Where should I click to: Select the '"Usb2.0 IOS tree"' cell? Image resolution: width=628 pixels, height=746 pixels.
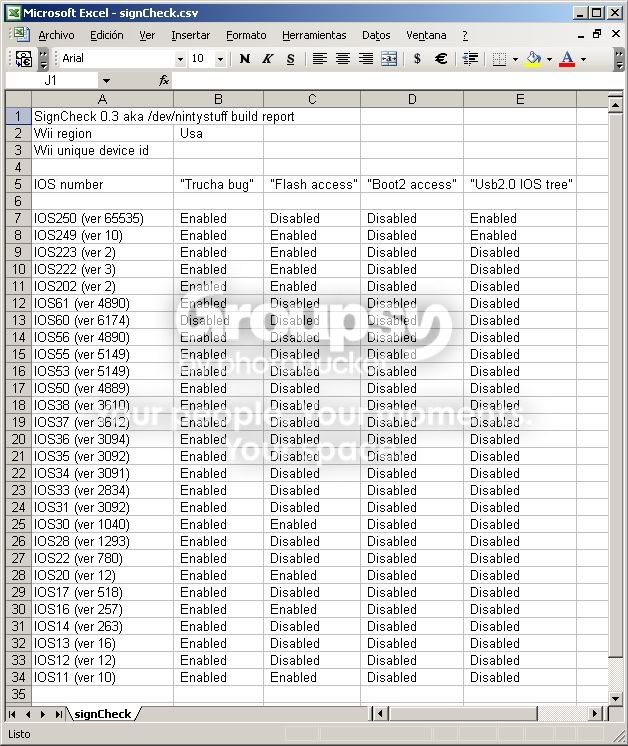(520, 185)
